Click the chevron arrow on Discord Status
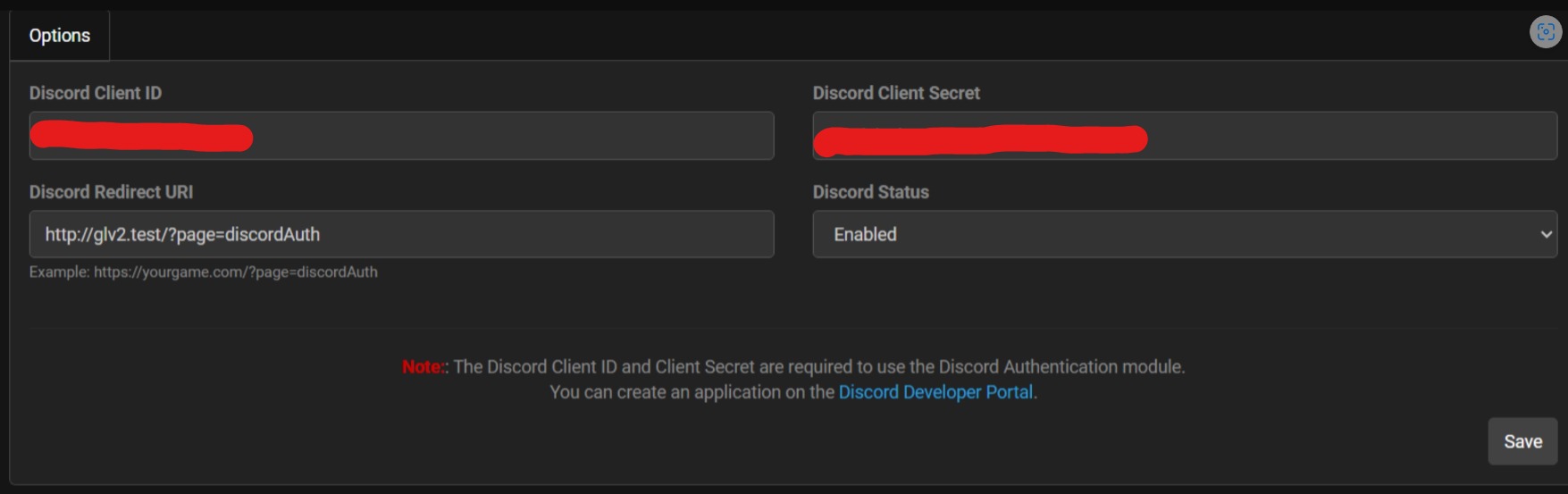Viewport: 1568px width, 494px height. pyautogui.click(x=1546, y=234)
